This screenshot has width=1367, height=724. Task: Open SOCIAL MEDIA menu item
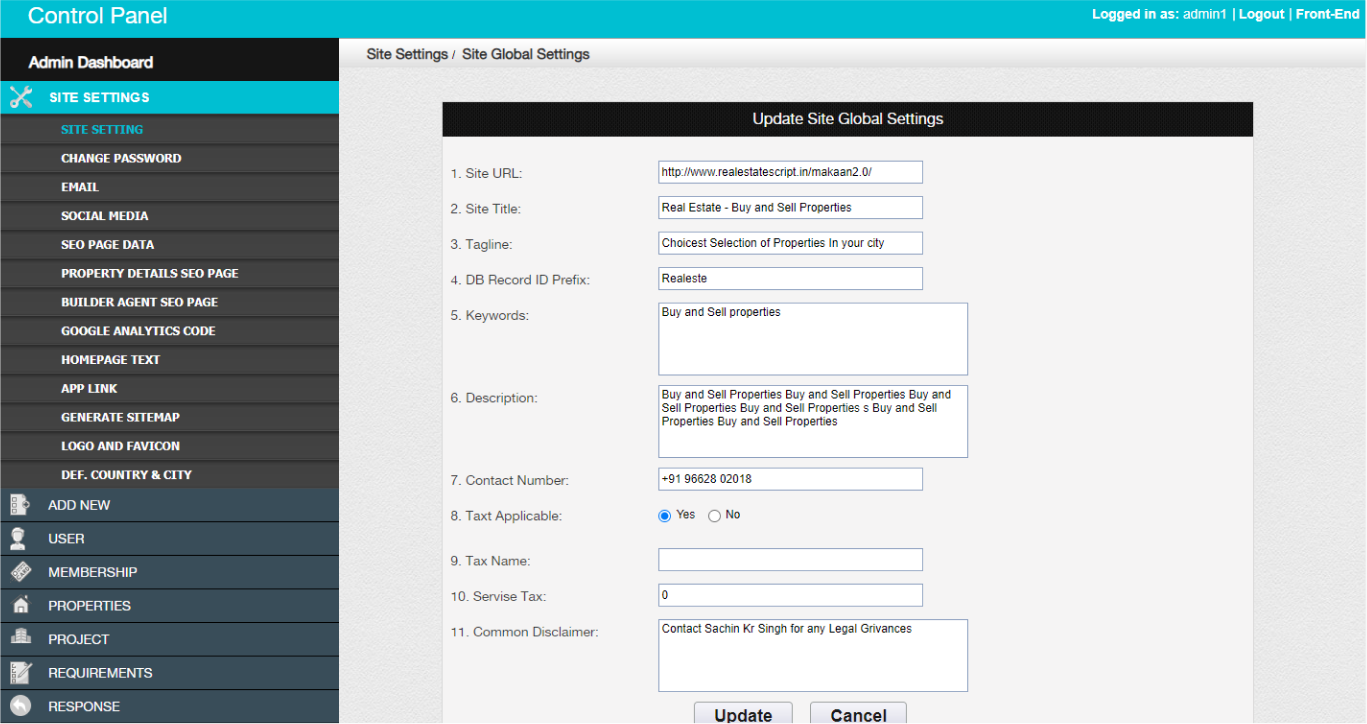tap(170, 216)
